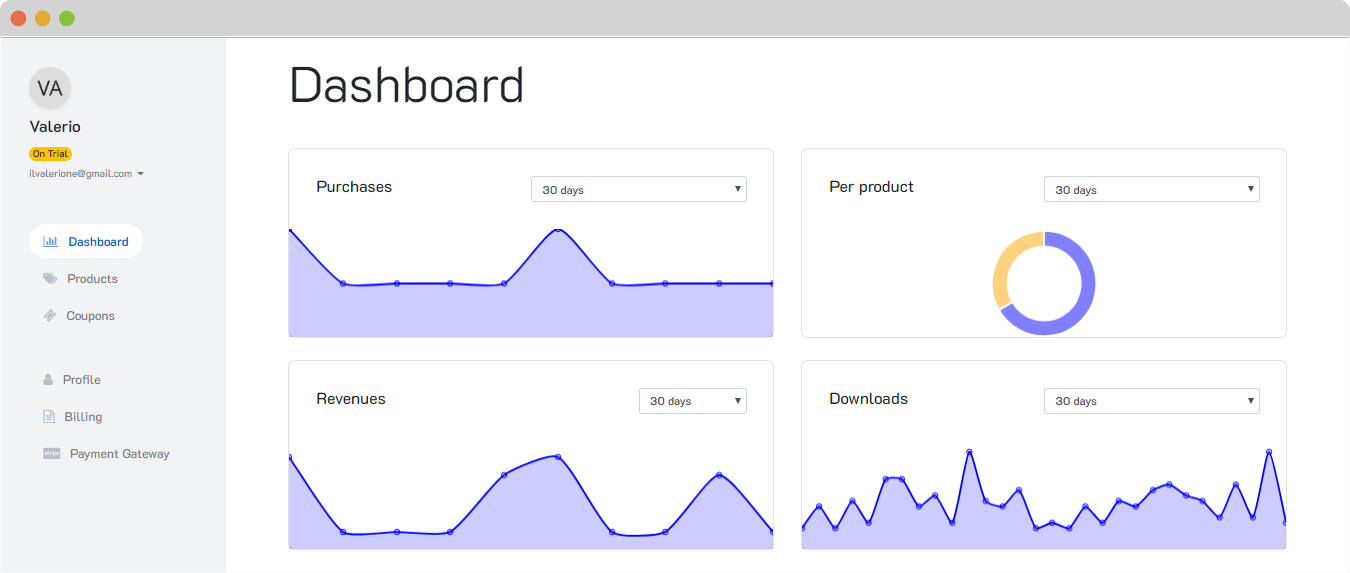Click the yellow segment of donut chart
Screen dimensions: 1350x573
click(1005, 264)
